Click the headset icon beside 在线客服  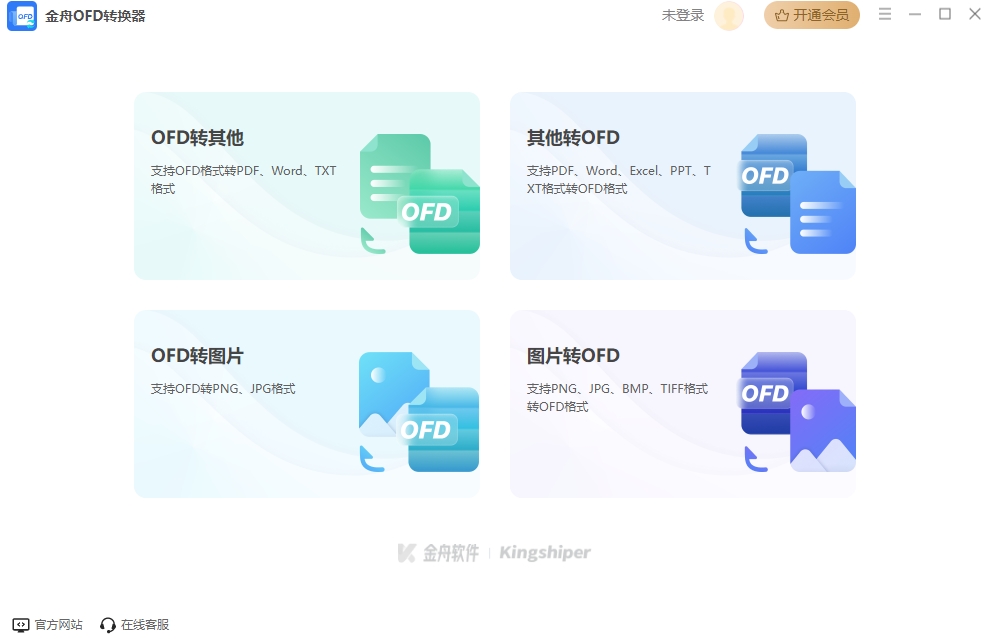[x=107, y=624]
